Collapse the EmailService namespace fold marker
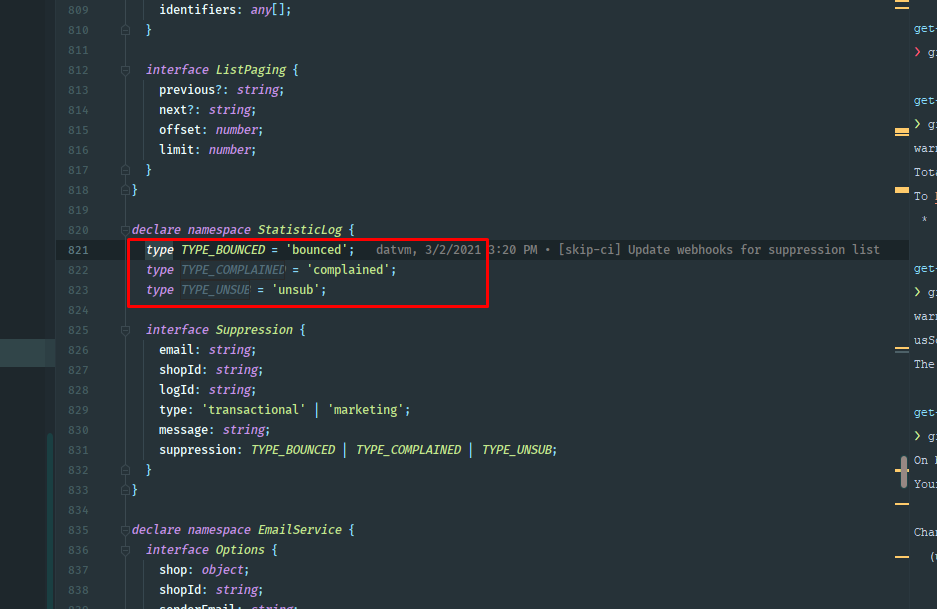The height and width of the screenshot is (609, 937). point(126,530)
